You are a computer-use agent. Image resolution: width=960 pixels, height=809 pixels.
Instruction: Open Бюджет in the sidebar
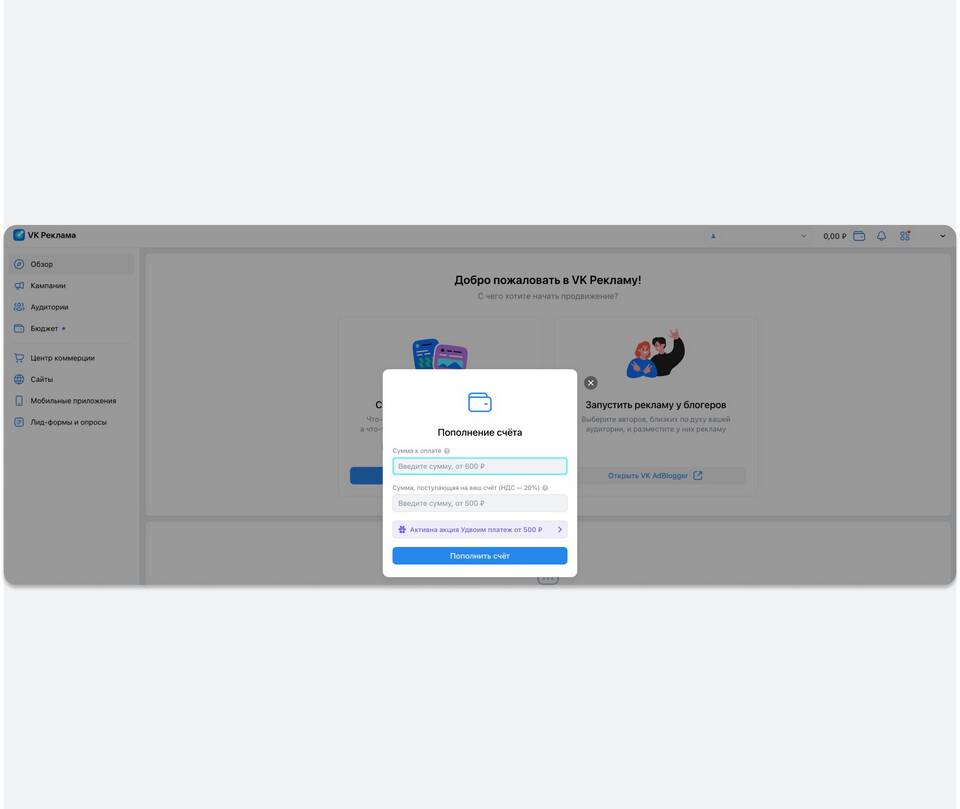(71, 329)
